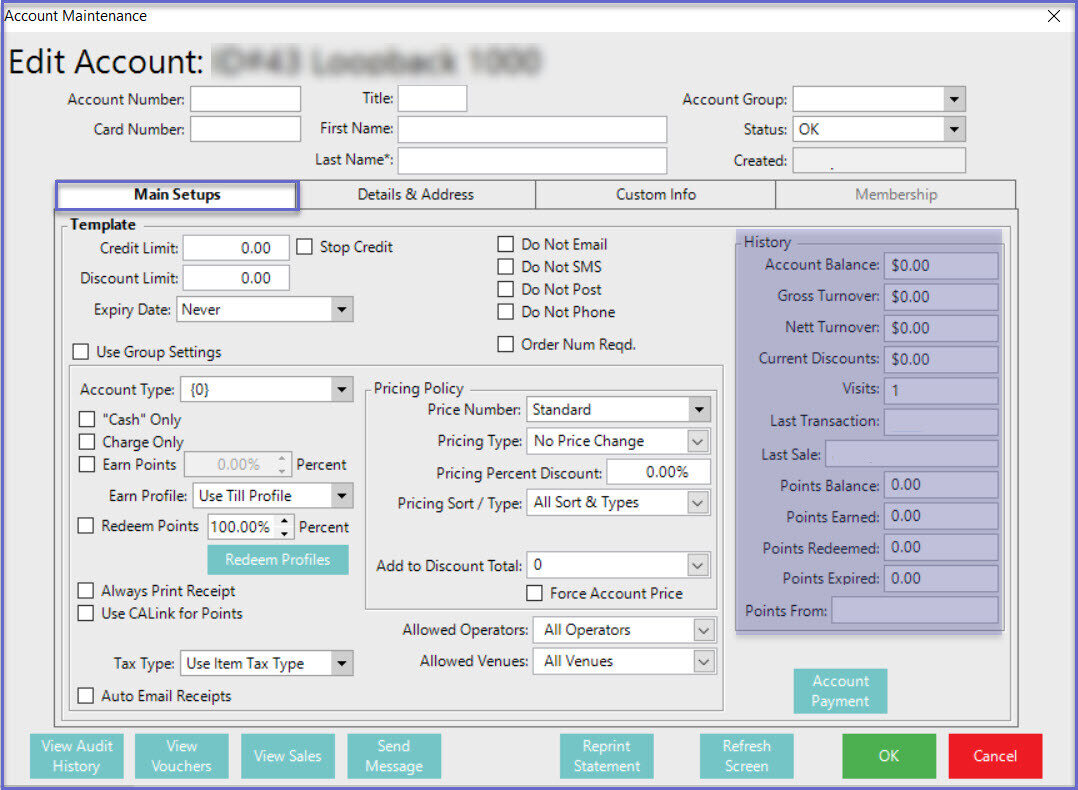
Task: Confirm changes with the green OK button
Action: click(889, 756)
